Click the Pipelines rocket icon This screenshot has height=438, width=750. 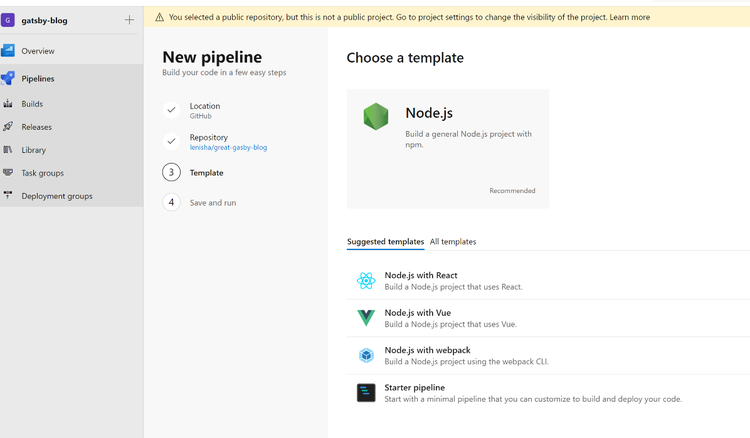(8, 78)
